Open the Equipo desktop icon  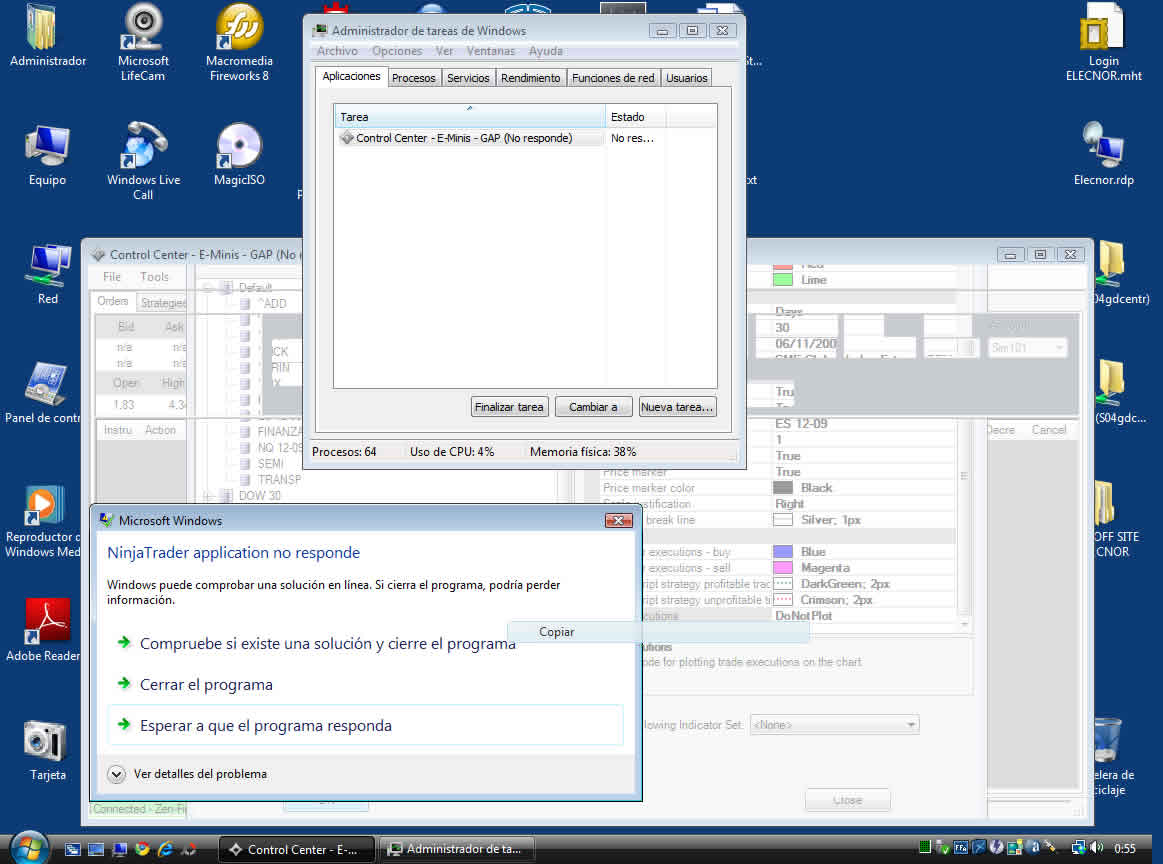click(x=47, y=155)
